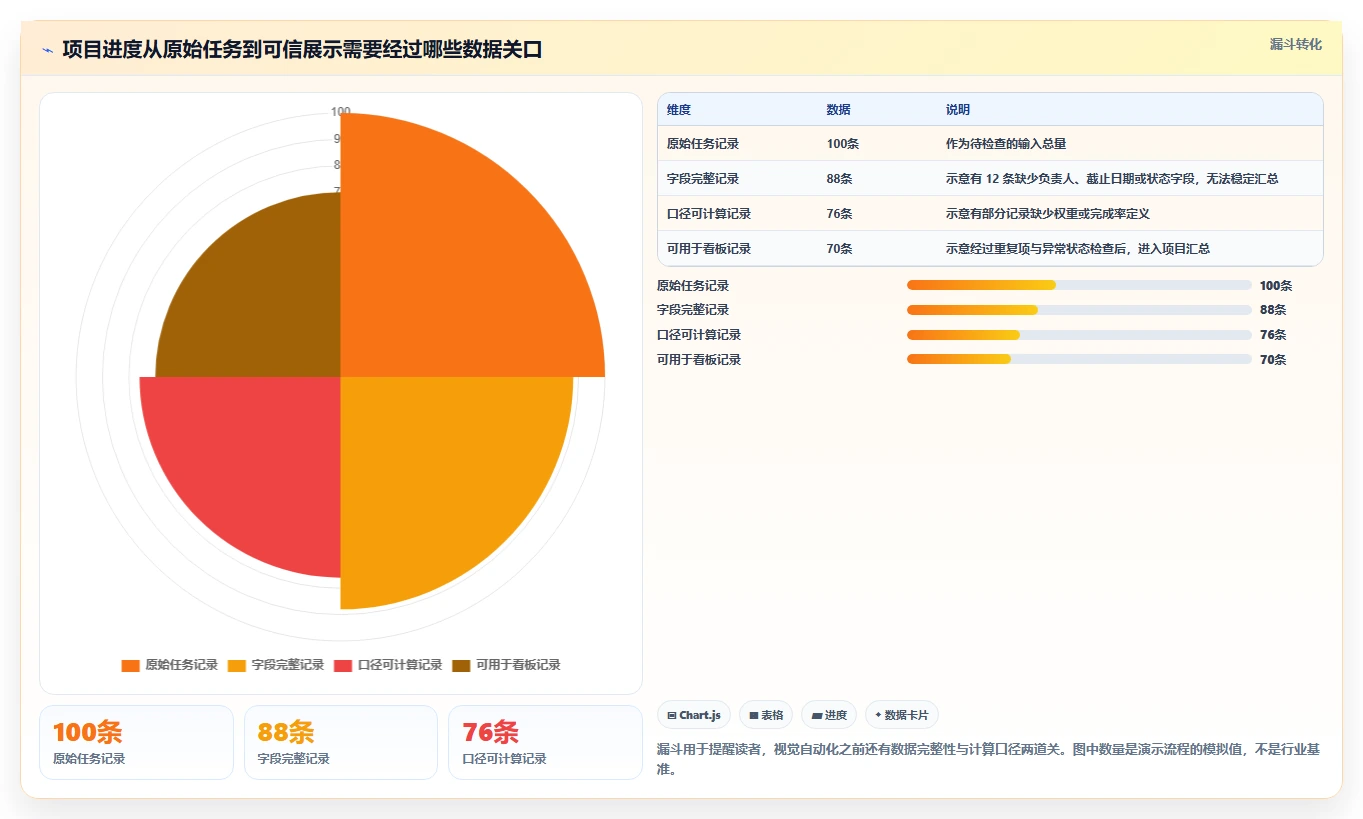This screenshot has width=1363, height=819.
Task: Select the 字段完整记录 cell in the table
Action: (703, 179)
